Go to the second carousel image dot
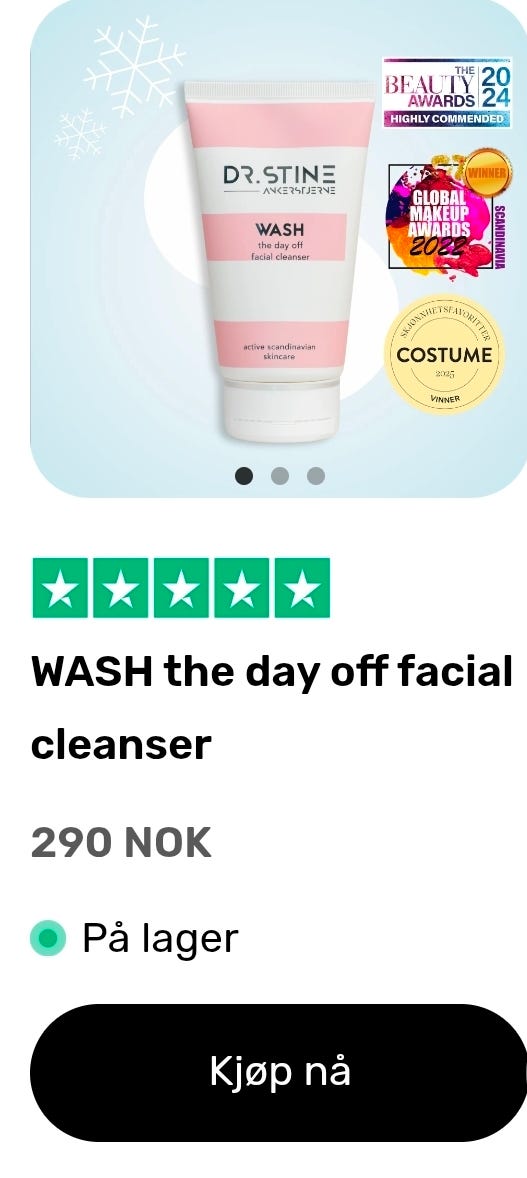This screenshot has width=527, height=1178. click(280, 476)
